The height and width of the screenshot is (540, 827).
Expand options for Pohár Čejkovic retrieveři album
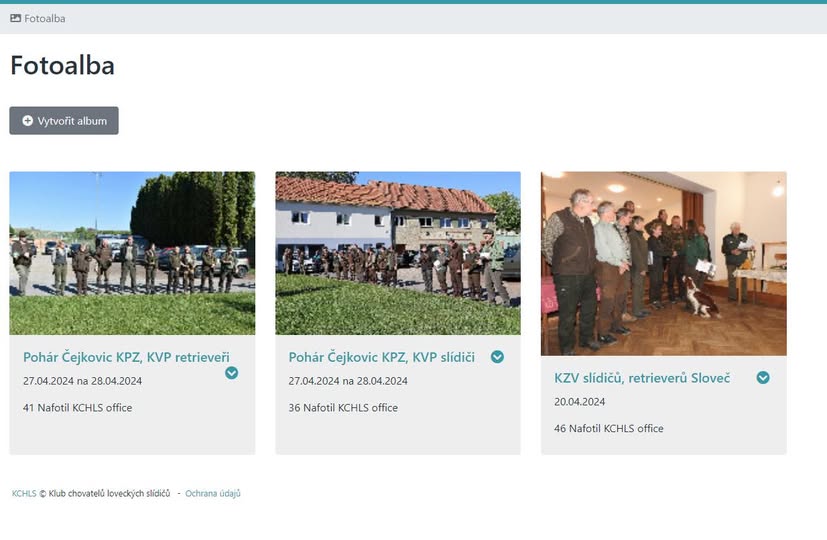tap(231, 373)
